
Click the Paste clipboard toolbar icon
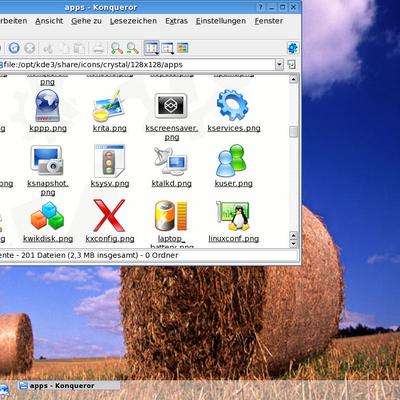(x=79, y=48)
